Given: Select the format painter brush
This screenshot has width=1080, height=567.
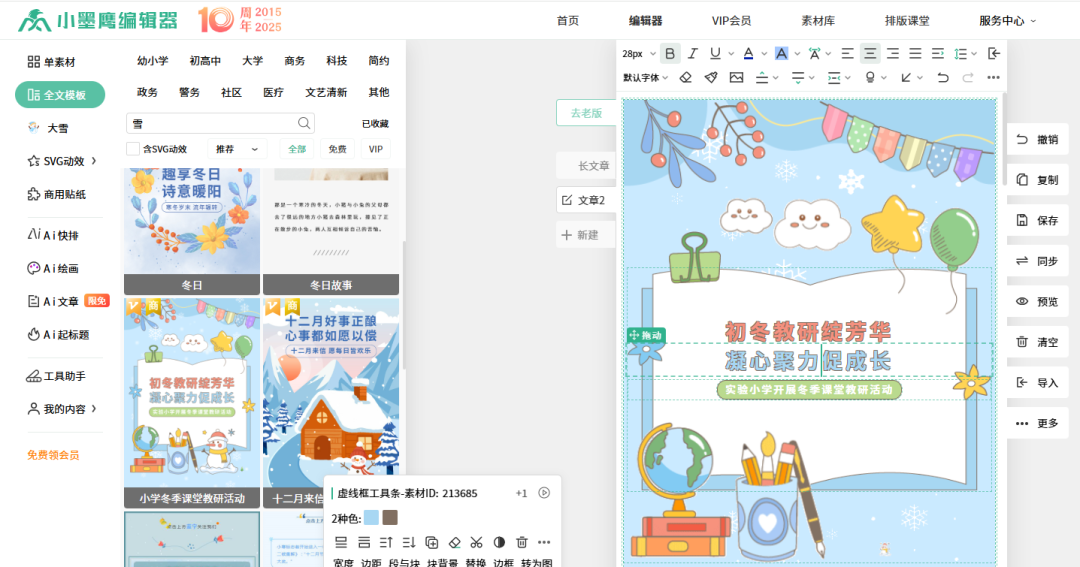Looking at the screenshot, I should pos(711,77).
